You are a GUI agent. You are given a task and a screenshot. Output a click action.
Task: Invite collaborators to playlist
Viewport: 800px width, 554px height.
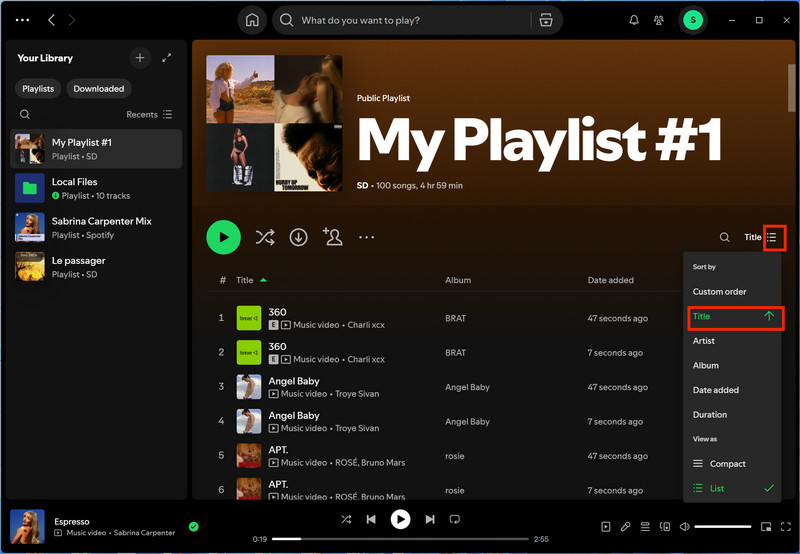click(x=333, y=237)
